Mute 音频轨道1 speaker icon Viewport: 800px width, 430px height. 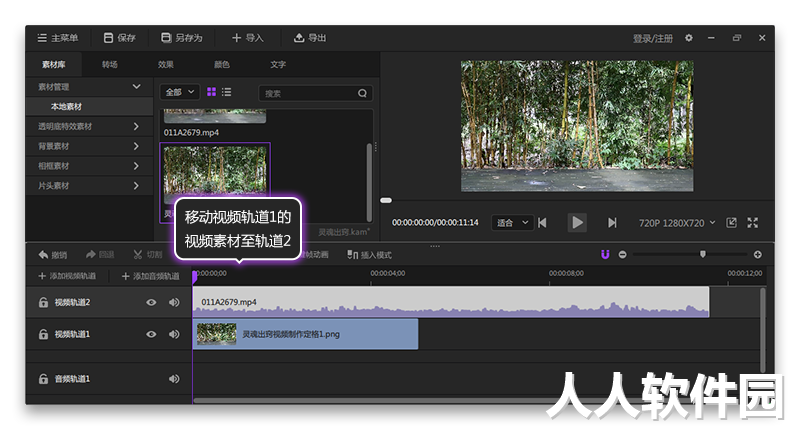click(x=174, y=379)
